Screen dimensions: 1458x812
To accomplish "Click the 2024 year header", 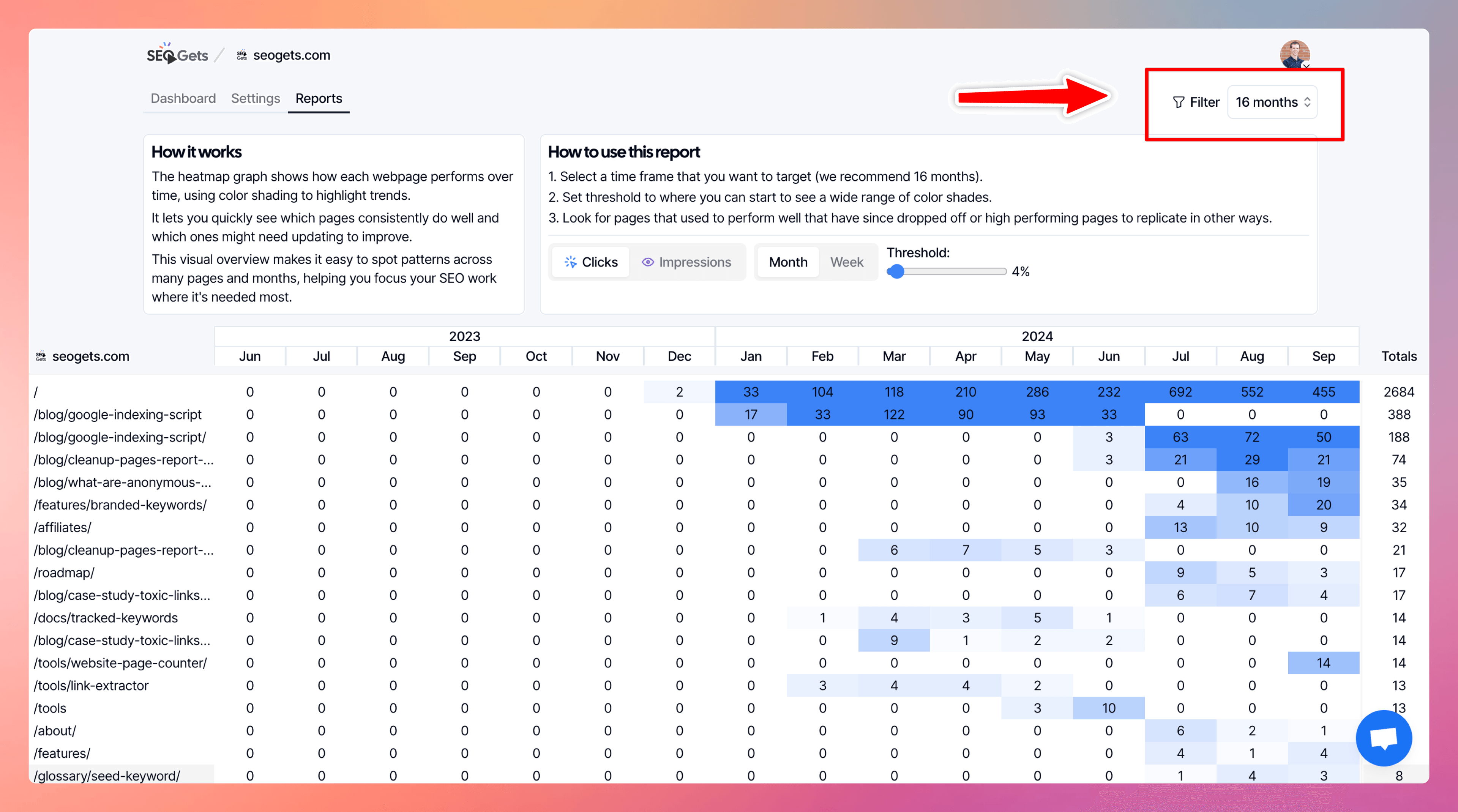I will tap(1037, 337).
